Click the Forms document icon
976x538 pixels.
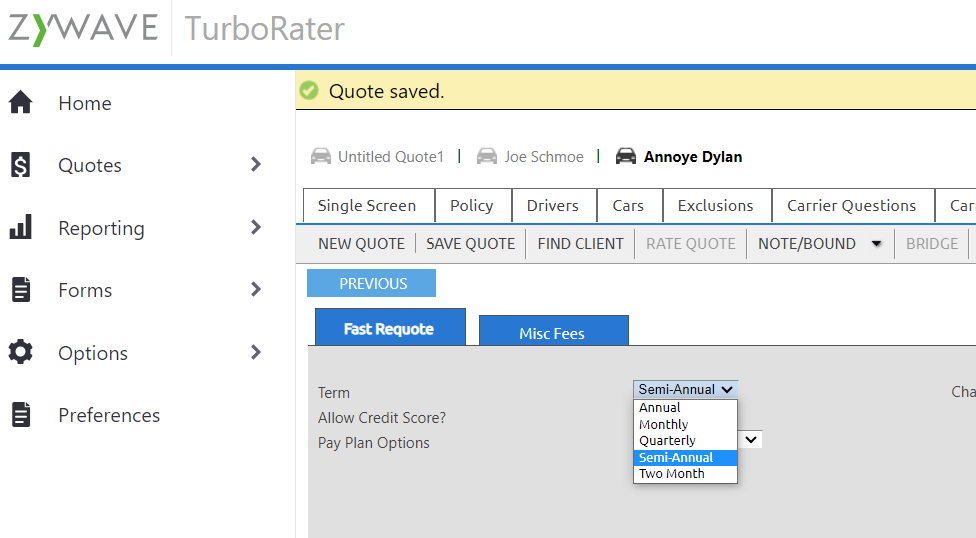21,290
